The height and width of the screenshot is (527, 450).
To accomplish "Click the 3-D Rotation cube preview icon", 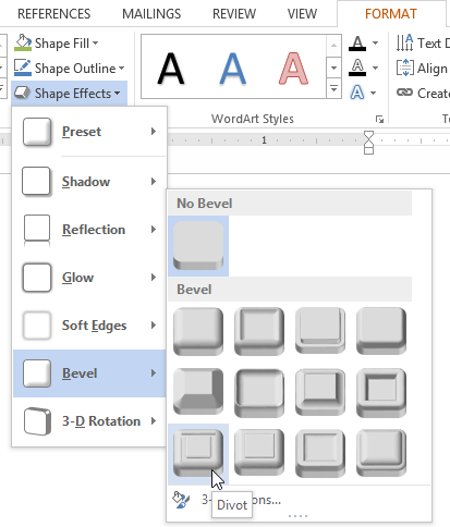I will click(x=37, y=421).
